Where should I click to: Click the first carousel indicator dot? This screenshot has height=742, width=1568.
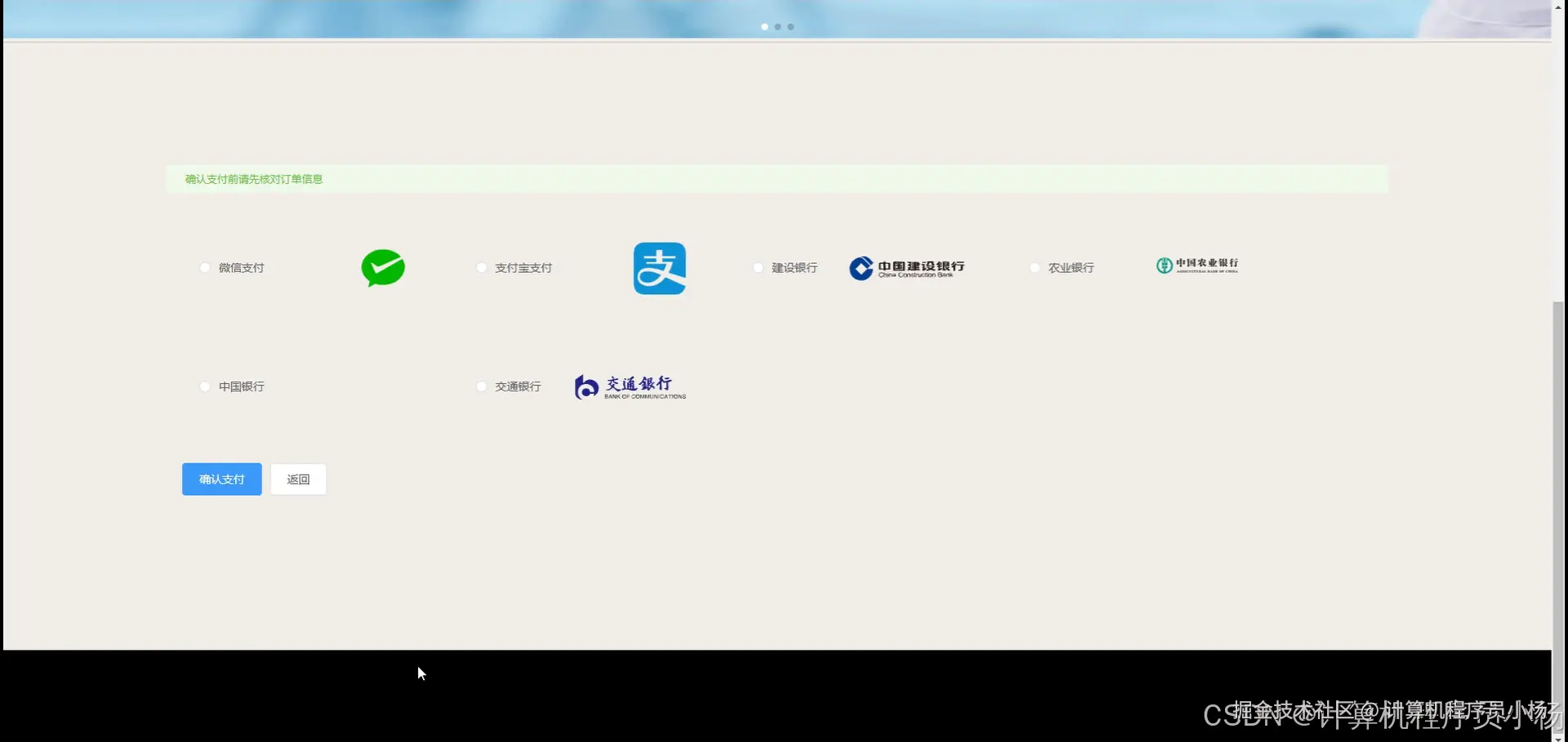pos(764,27)
